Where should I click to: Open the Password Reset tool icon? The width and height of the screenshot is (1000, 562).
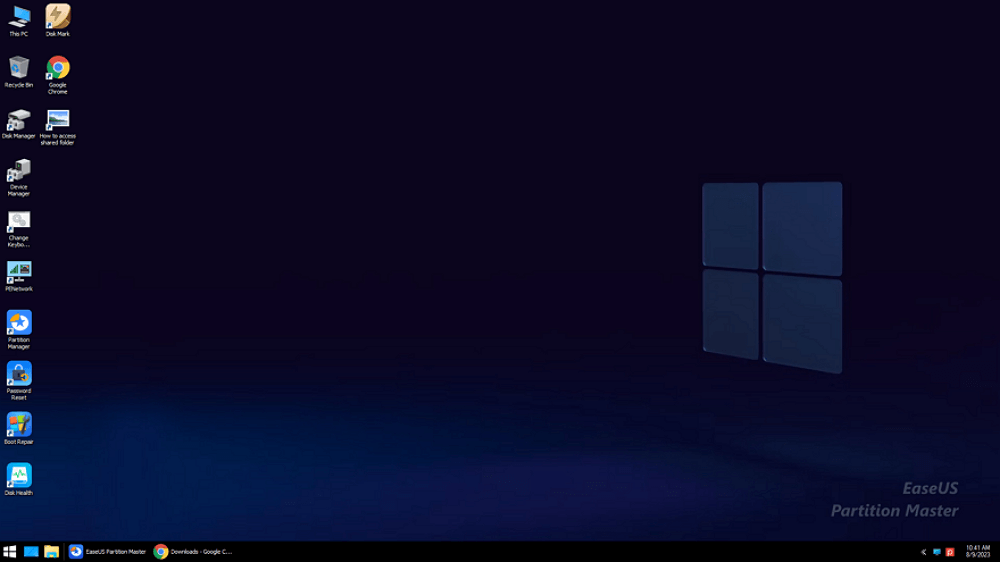click(x=18, y=381)
